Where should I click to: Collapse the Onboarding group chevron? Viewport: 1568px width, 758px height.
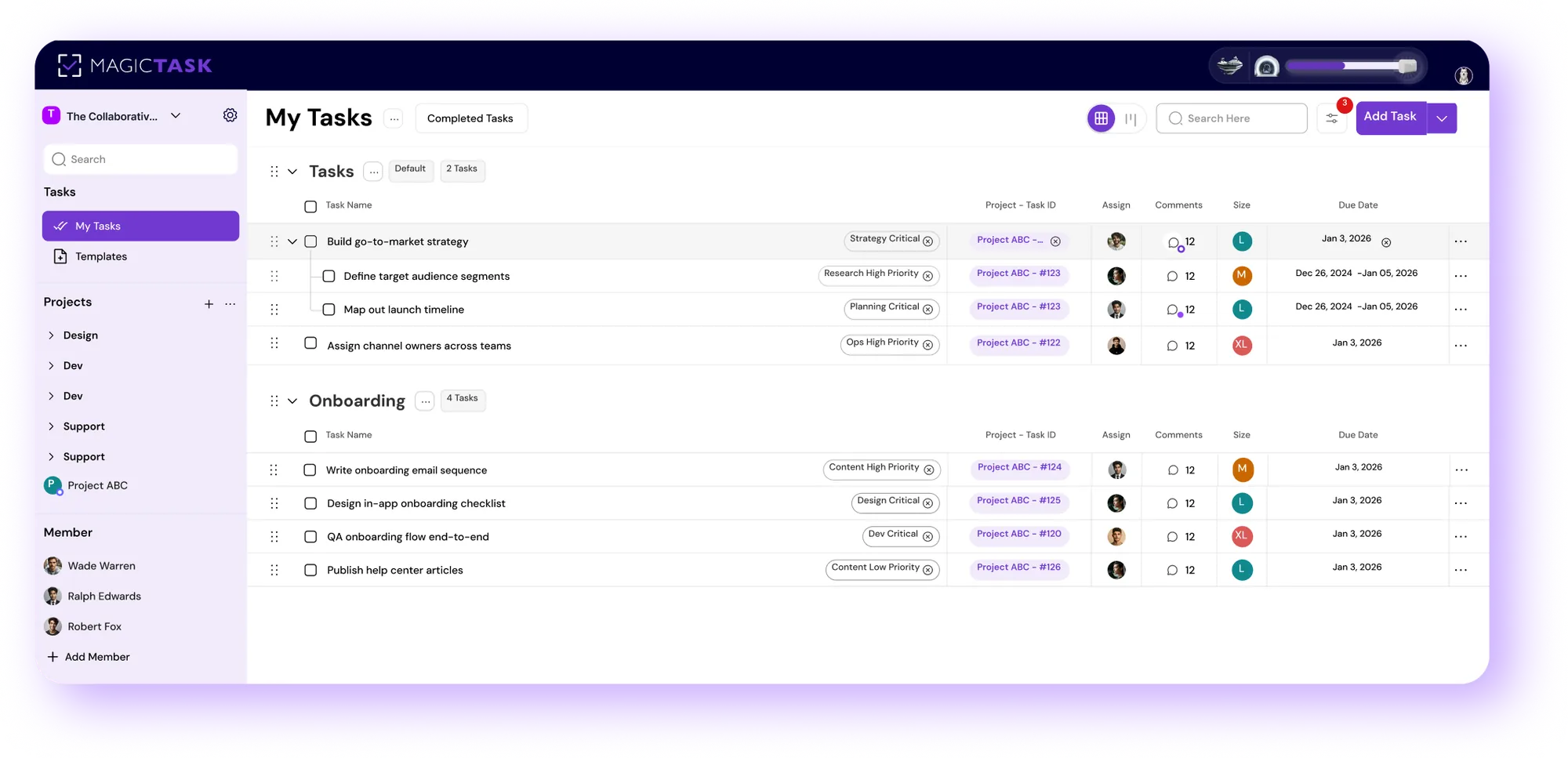(x=292, y=401)
